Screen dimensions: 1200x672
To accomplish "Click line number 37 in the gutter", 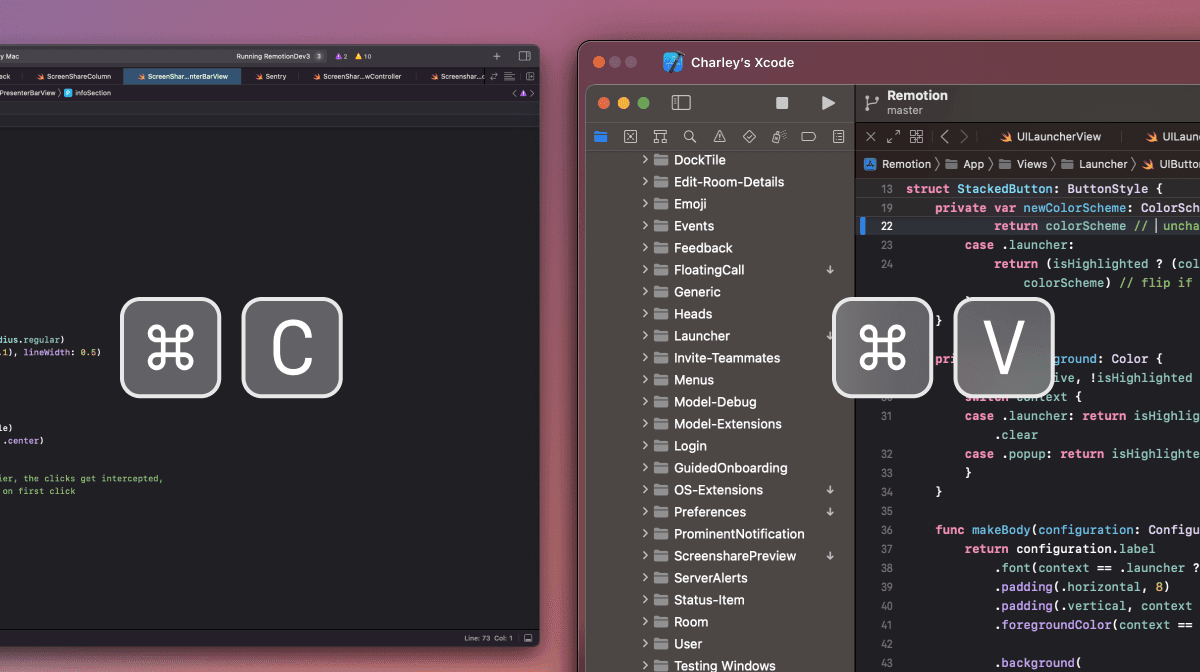I will point(886,549).
